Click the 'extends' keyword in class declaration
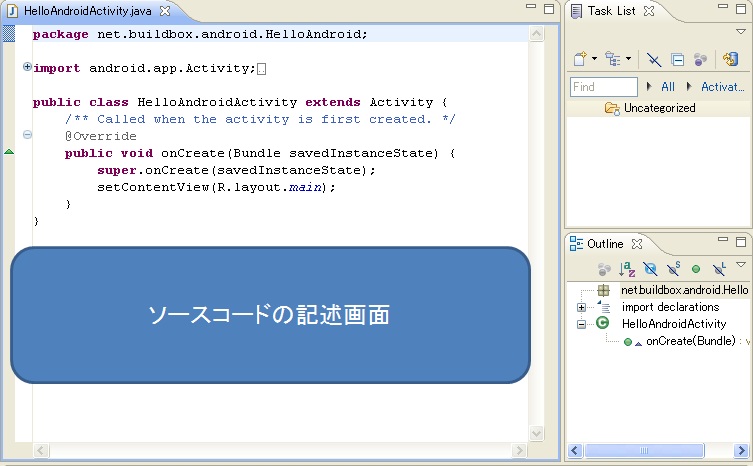This screenshot has width=753, height=466. click(333, 102)
